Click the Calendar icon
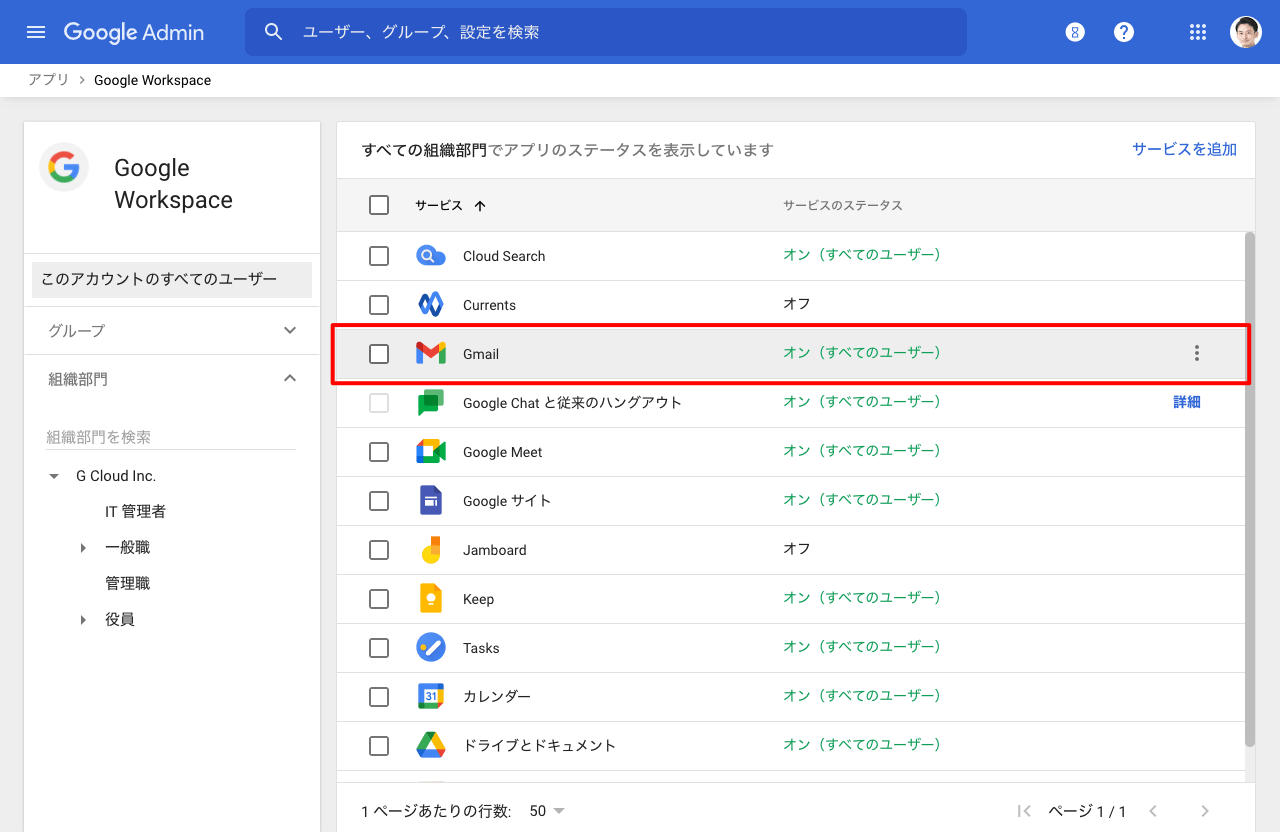1280x832 pixels. point(430,696)
